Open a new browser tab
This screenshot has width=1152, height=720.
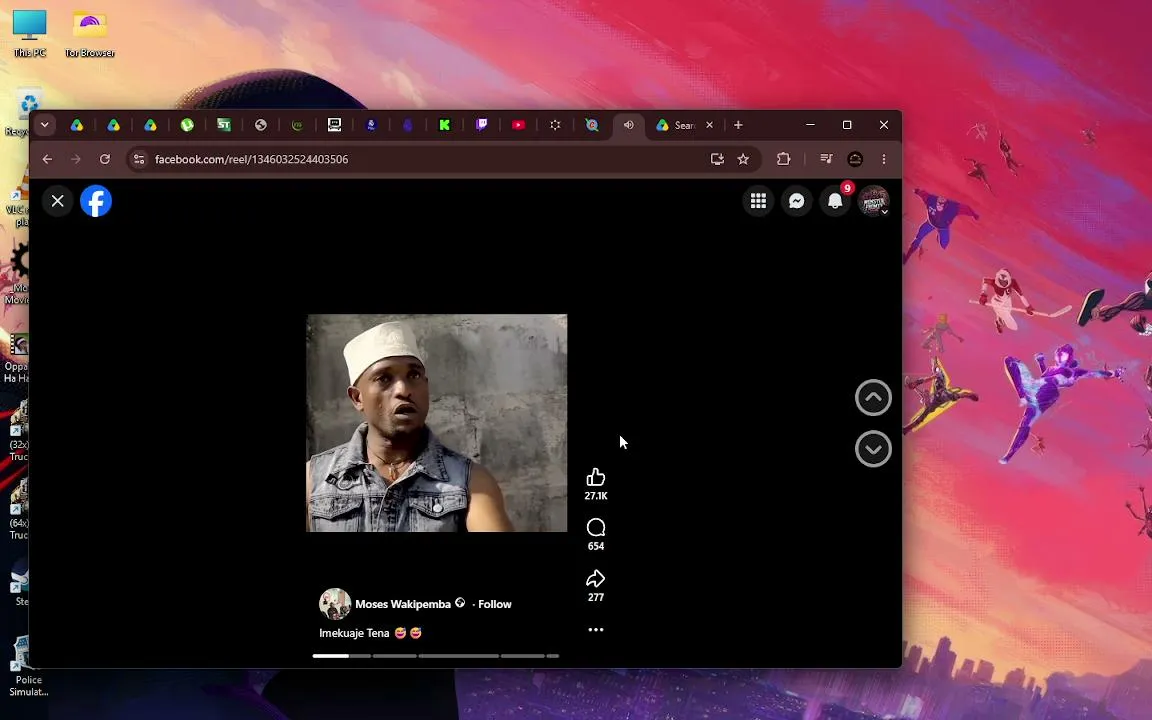[x=738, y=125]
